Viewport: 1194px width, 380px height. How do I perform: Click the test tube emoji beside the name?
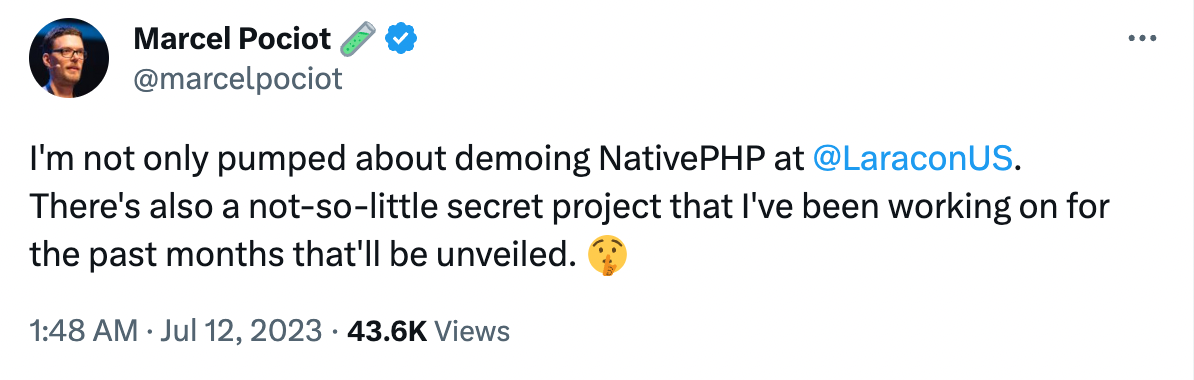pyautogui.click(x=357, y=38)
